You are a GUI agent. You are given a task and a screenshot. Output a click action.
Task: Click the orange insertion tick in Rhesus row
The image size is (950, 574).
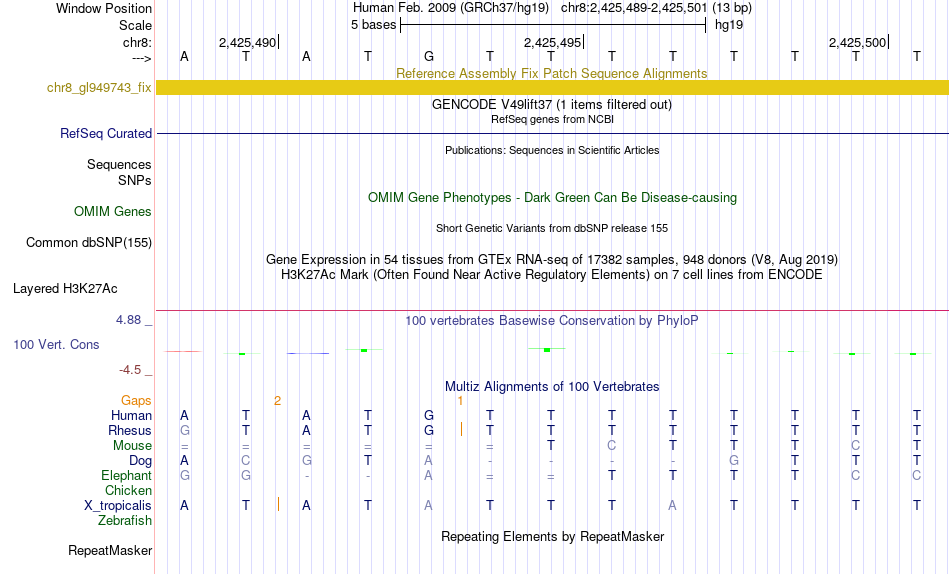coord(462,429)
